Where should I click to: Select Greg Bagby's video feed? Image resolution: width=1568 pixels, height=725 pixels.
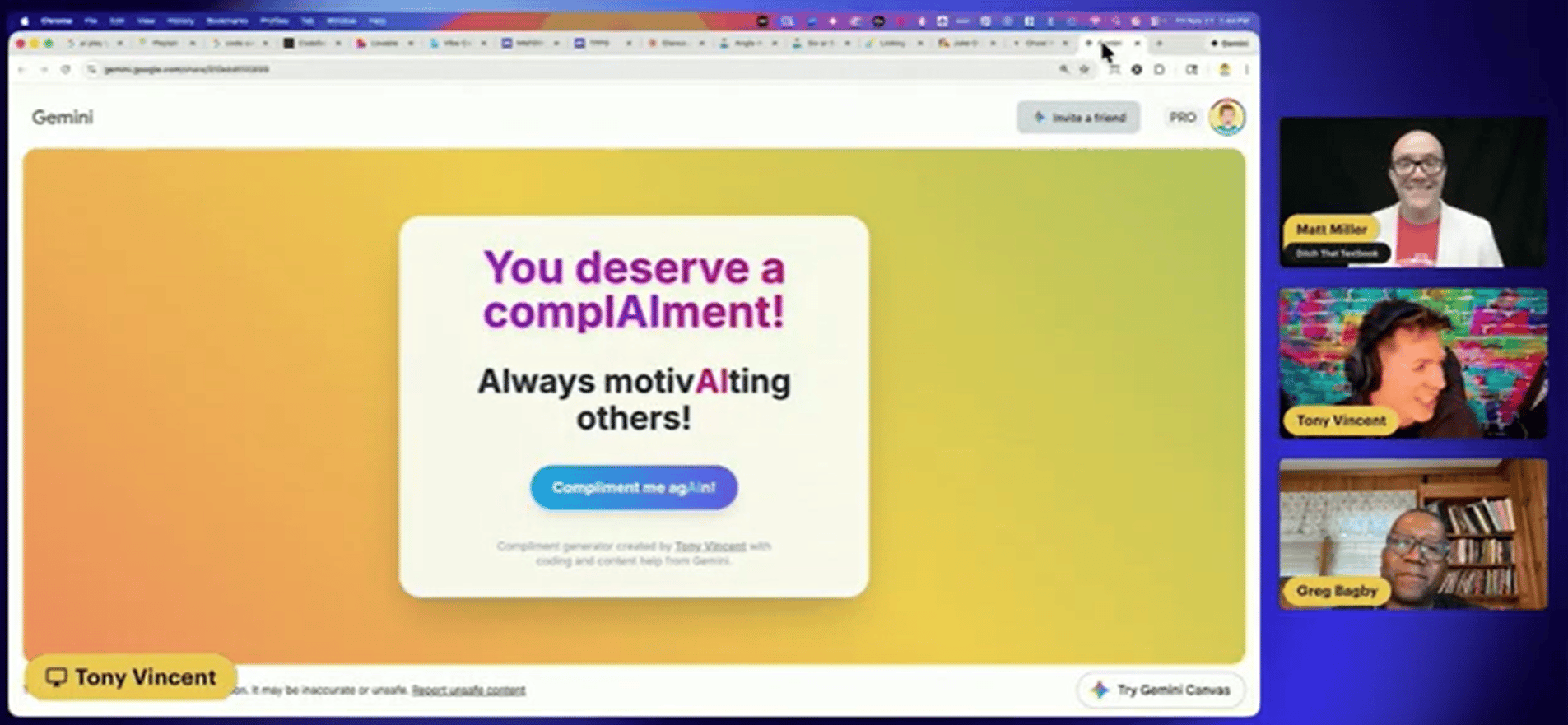(x=1413, y=534)
